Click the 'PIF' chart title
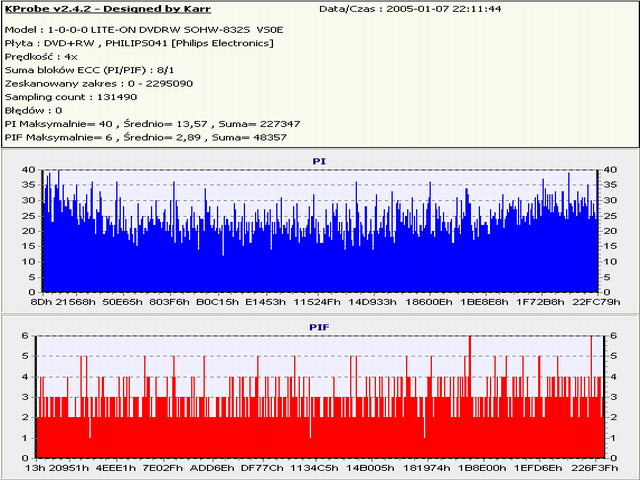This screenshot has height=480, width=640. point(319,327)
